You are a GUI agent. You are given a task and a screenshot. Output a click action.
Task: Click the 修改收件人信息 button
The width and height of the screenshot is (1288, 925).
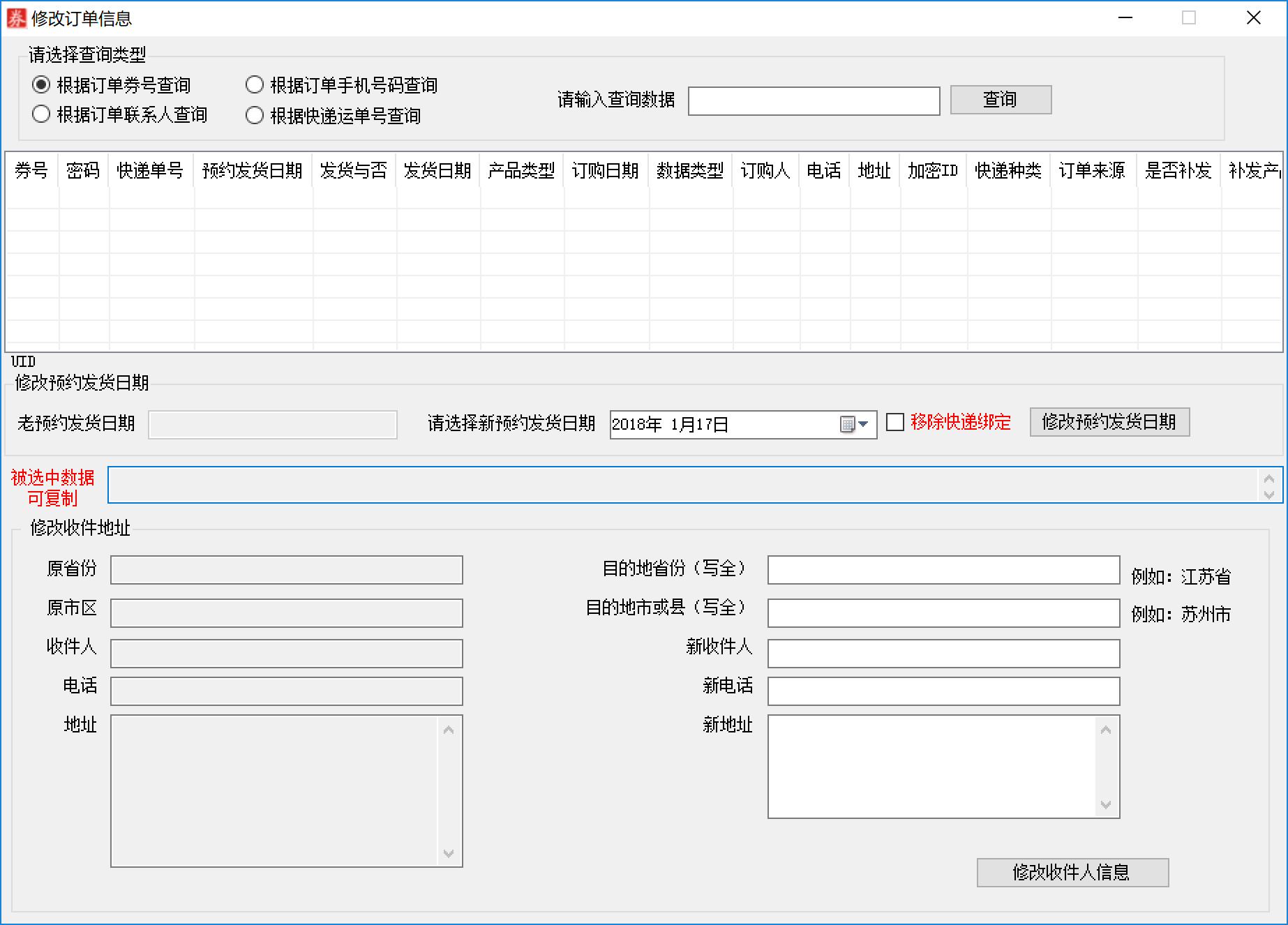click(x=1072, y=872)
